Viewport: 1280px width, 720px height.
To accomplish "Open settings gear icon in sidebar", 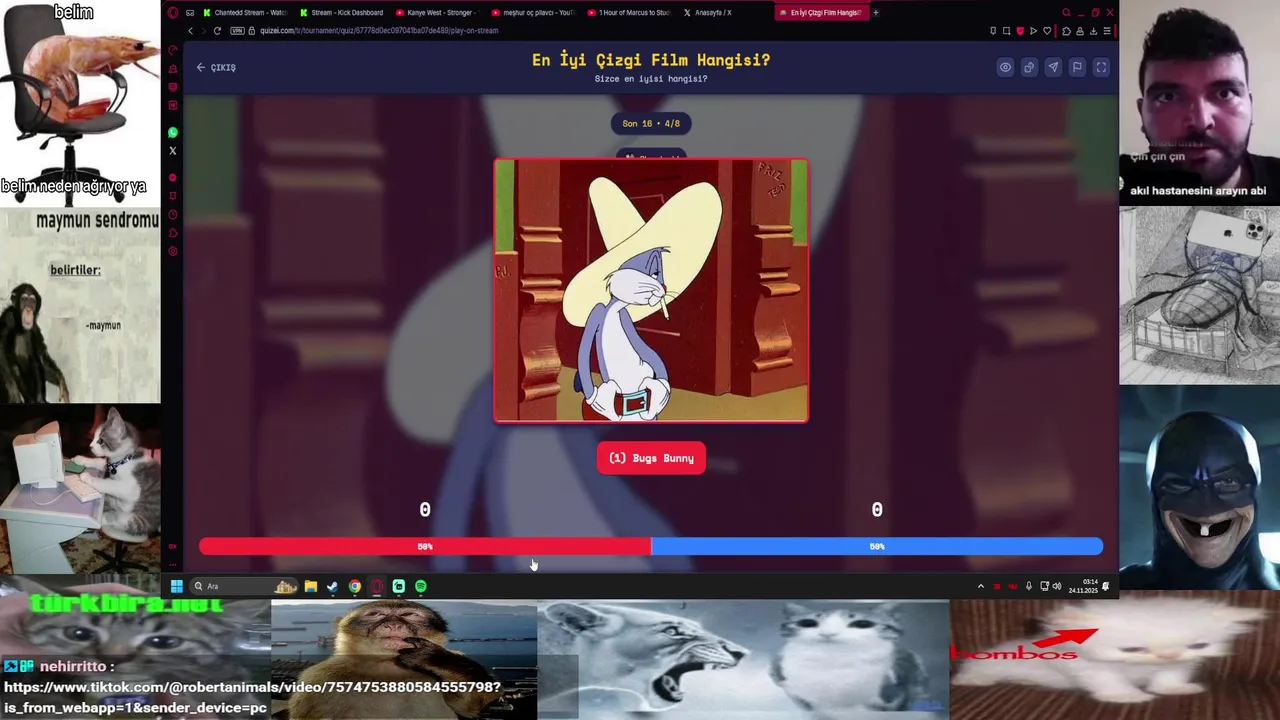I will 173,251.
